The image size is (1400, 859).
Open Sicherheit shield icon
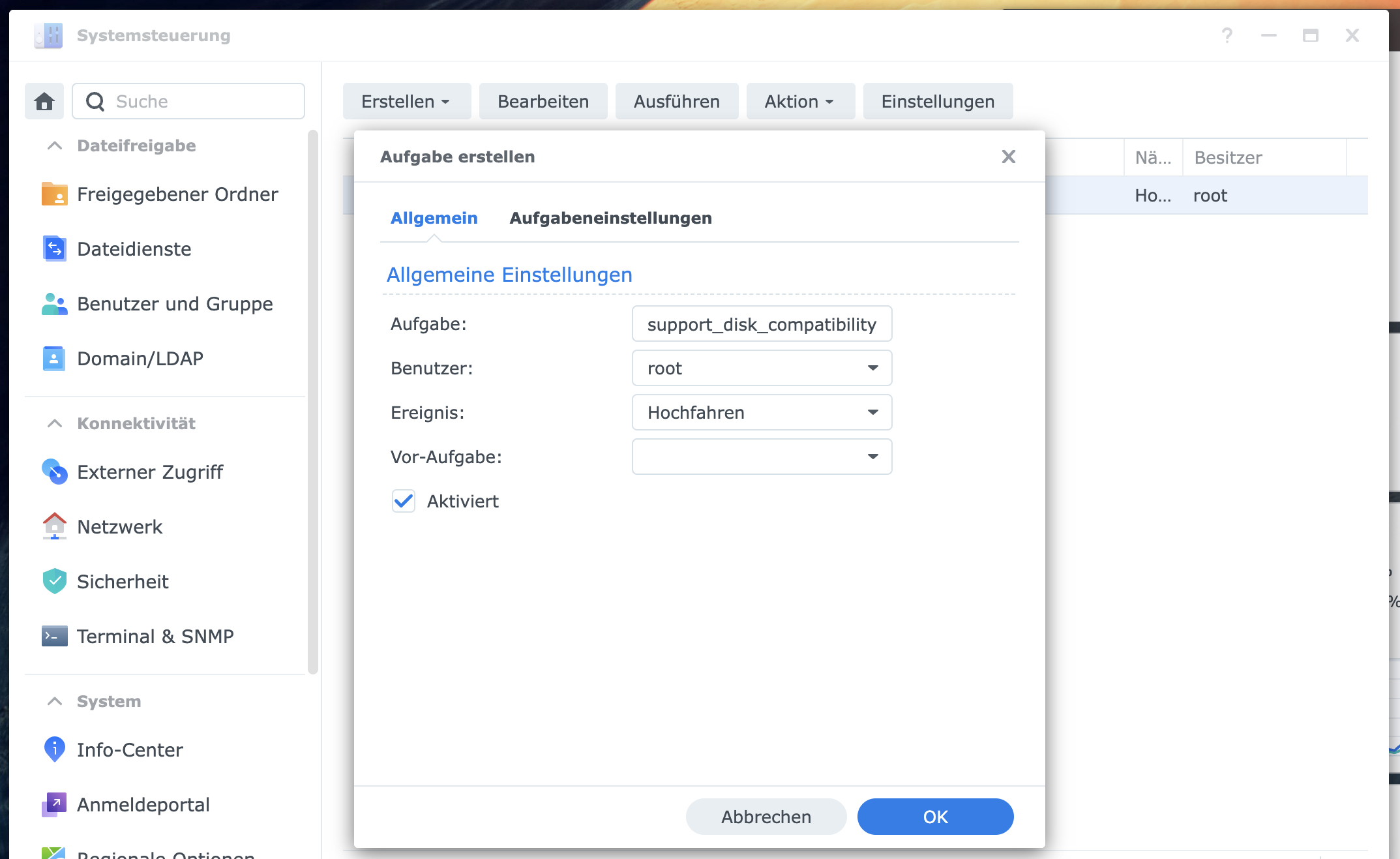(54, 581)
